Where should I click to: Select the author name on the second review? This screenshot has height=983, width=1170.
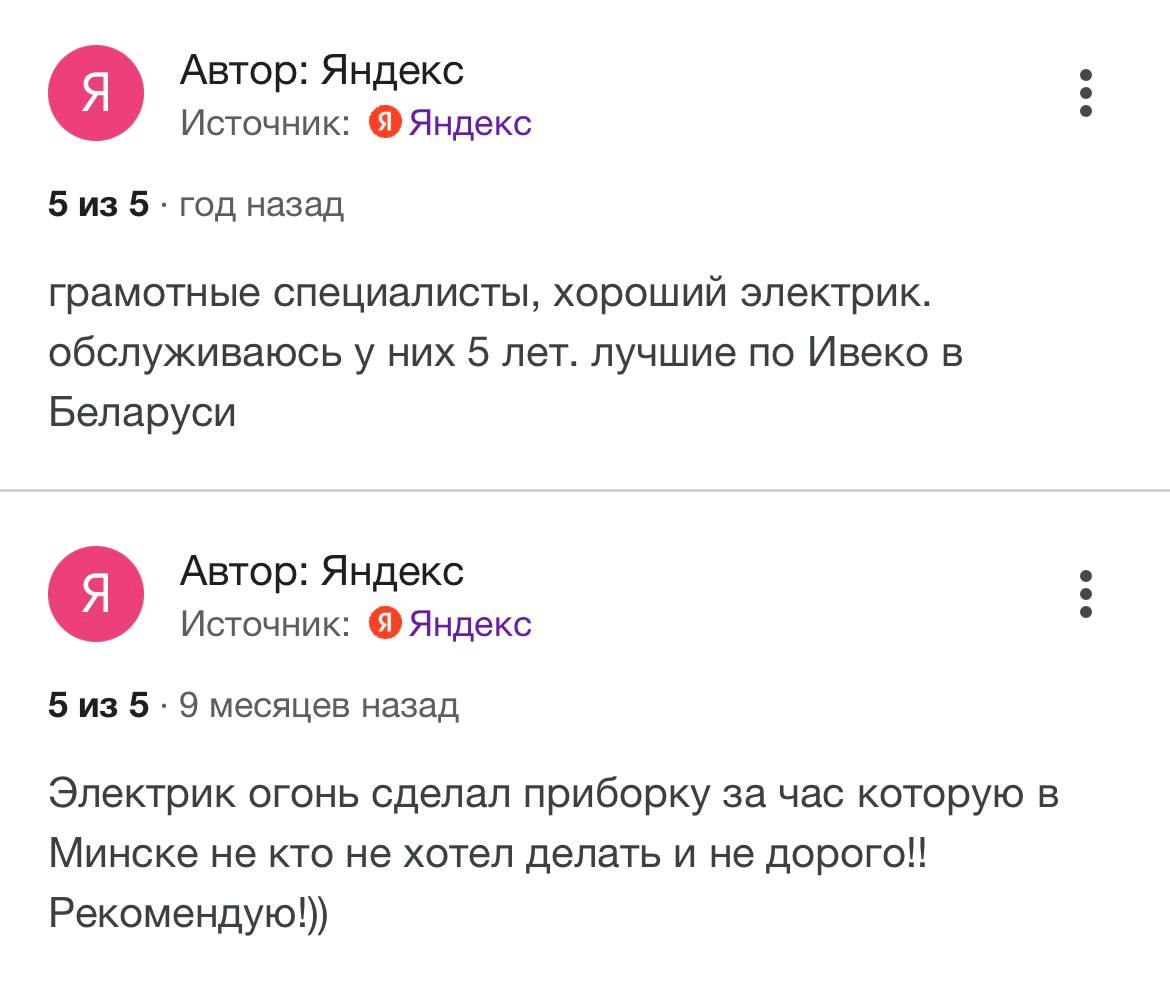point(322,571)
